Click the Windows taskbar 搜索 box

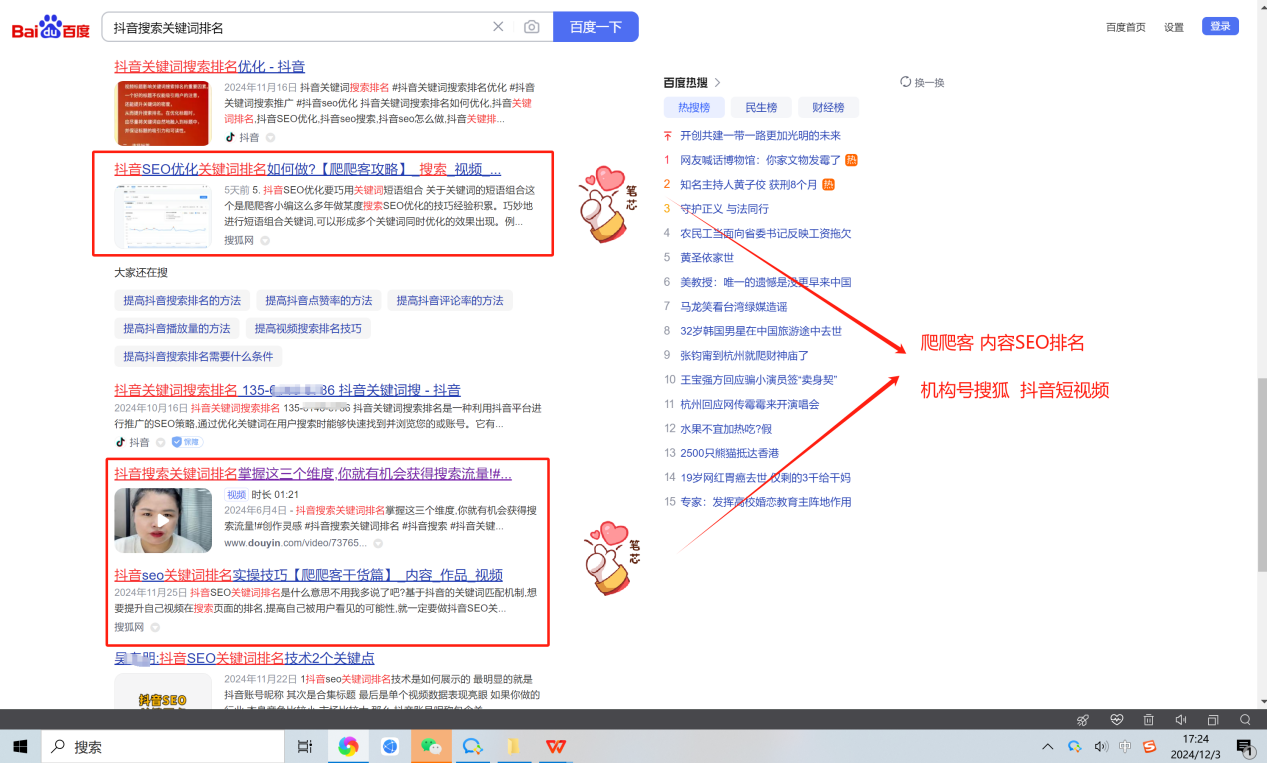[x=162, y=746]
